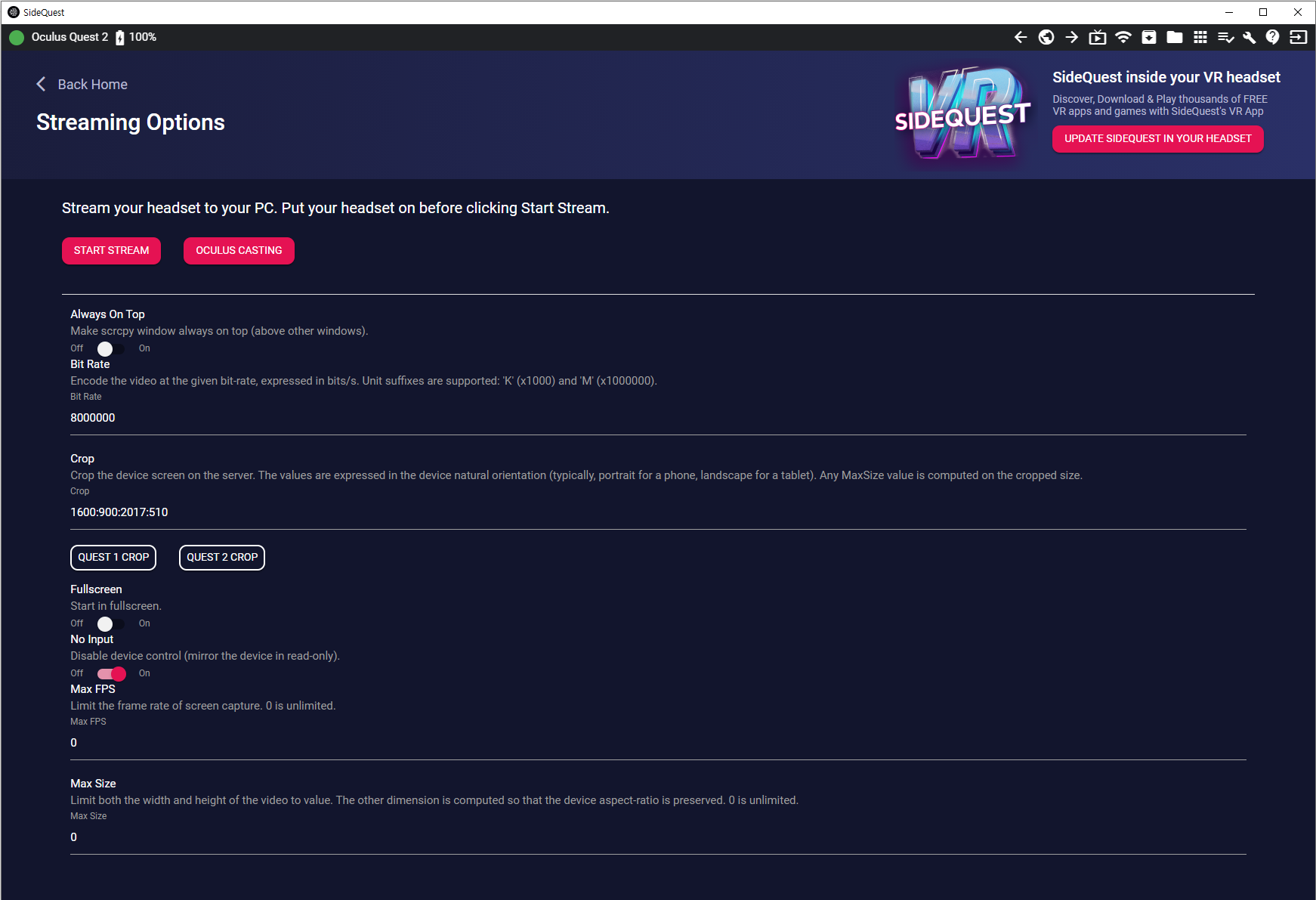Click the Crop field with 1600:900:2017:510
Viewport: 1316px width, 900px height.
(x=658, y=512)
